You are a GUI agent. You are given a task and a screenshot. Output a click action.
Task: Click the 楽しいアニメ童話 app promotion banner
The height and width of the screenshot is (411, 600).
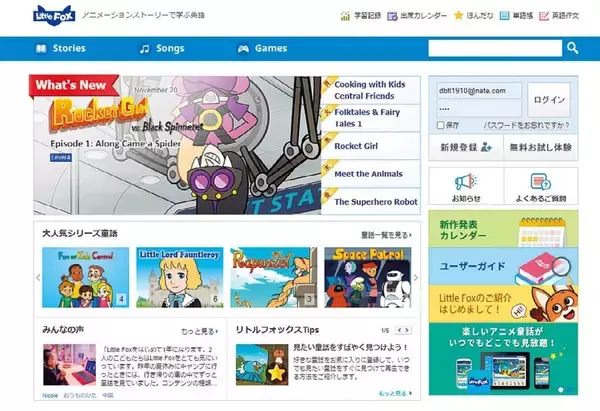click(x=503, y=359)
